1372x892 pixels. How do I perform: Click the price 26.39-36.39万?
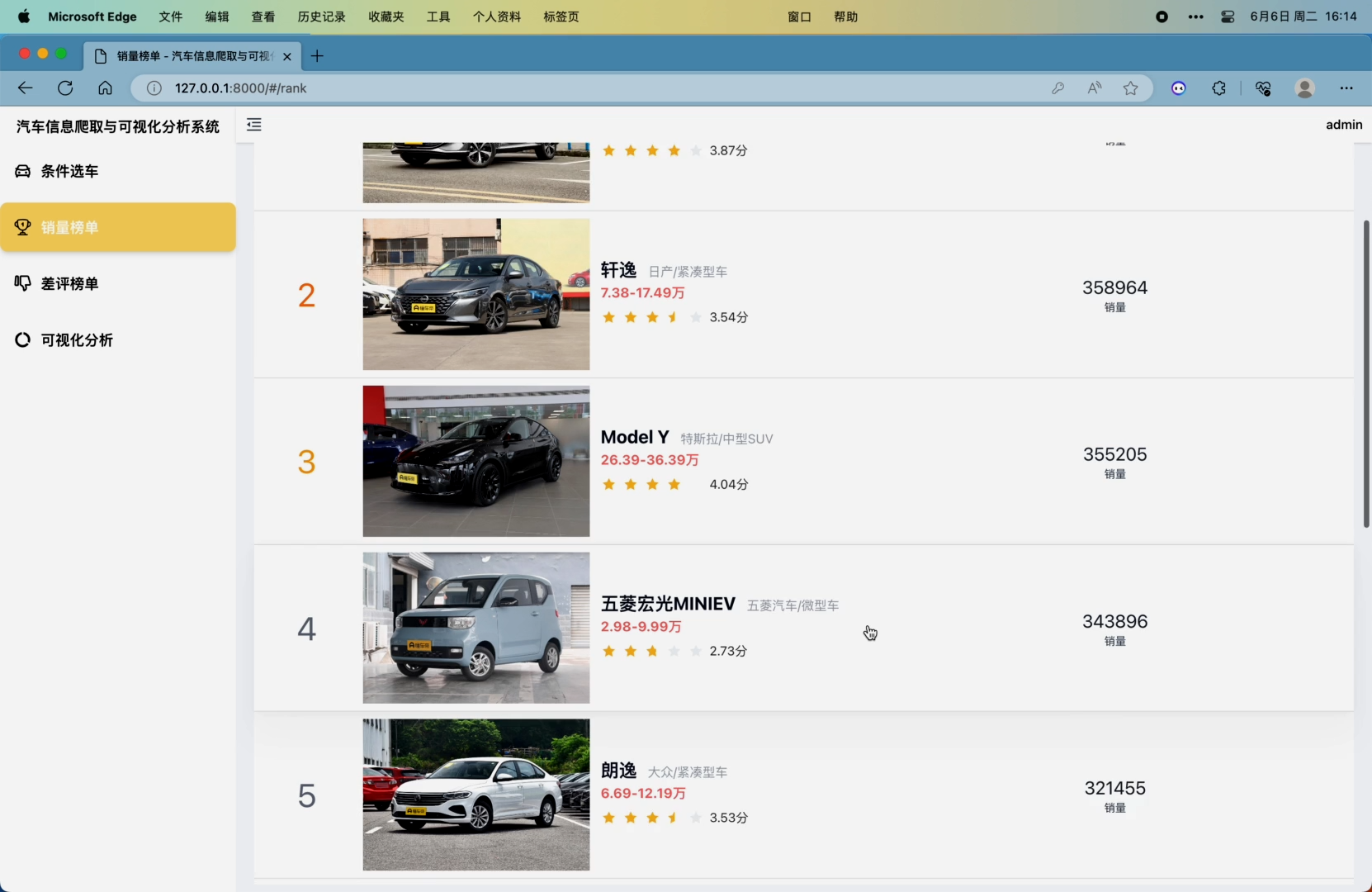(650, 460)
